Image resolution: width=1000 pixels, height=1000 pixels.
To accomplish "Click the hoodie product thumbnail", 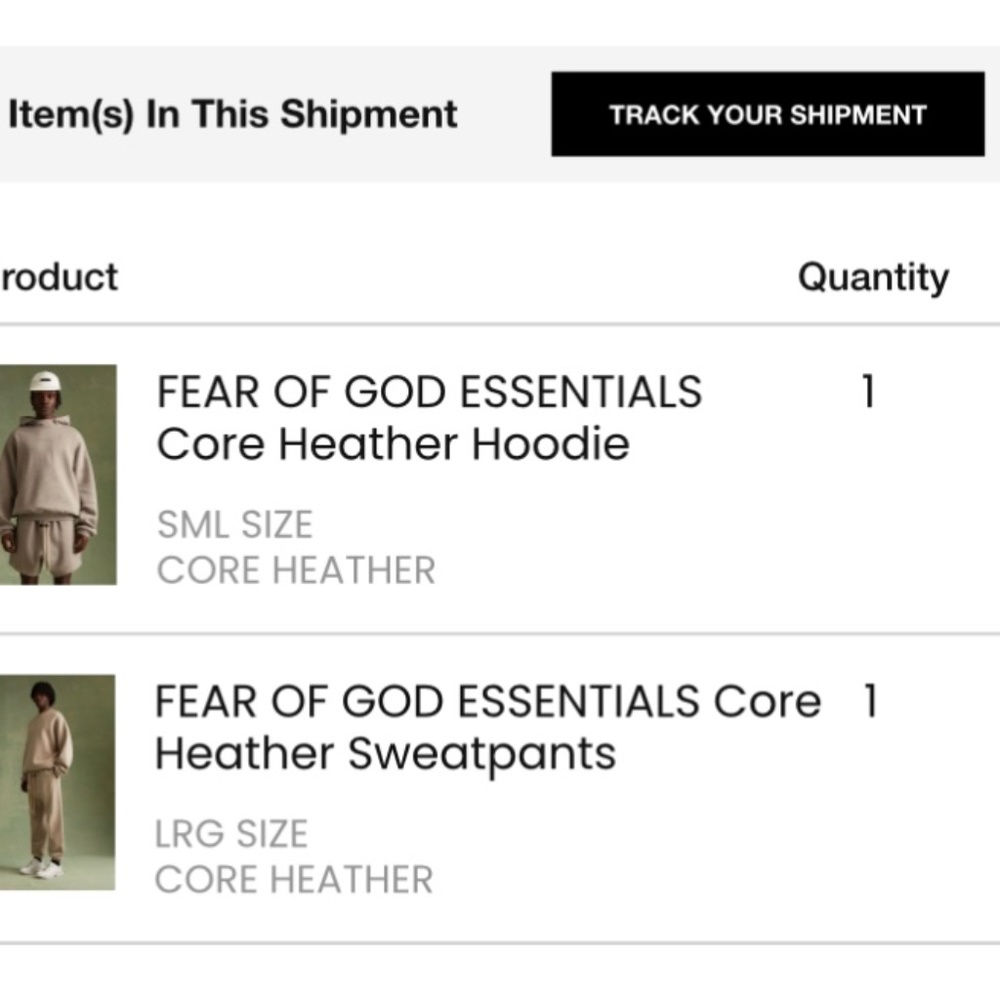I will coord(59,474).
